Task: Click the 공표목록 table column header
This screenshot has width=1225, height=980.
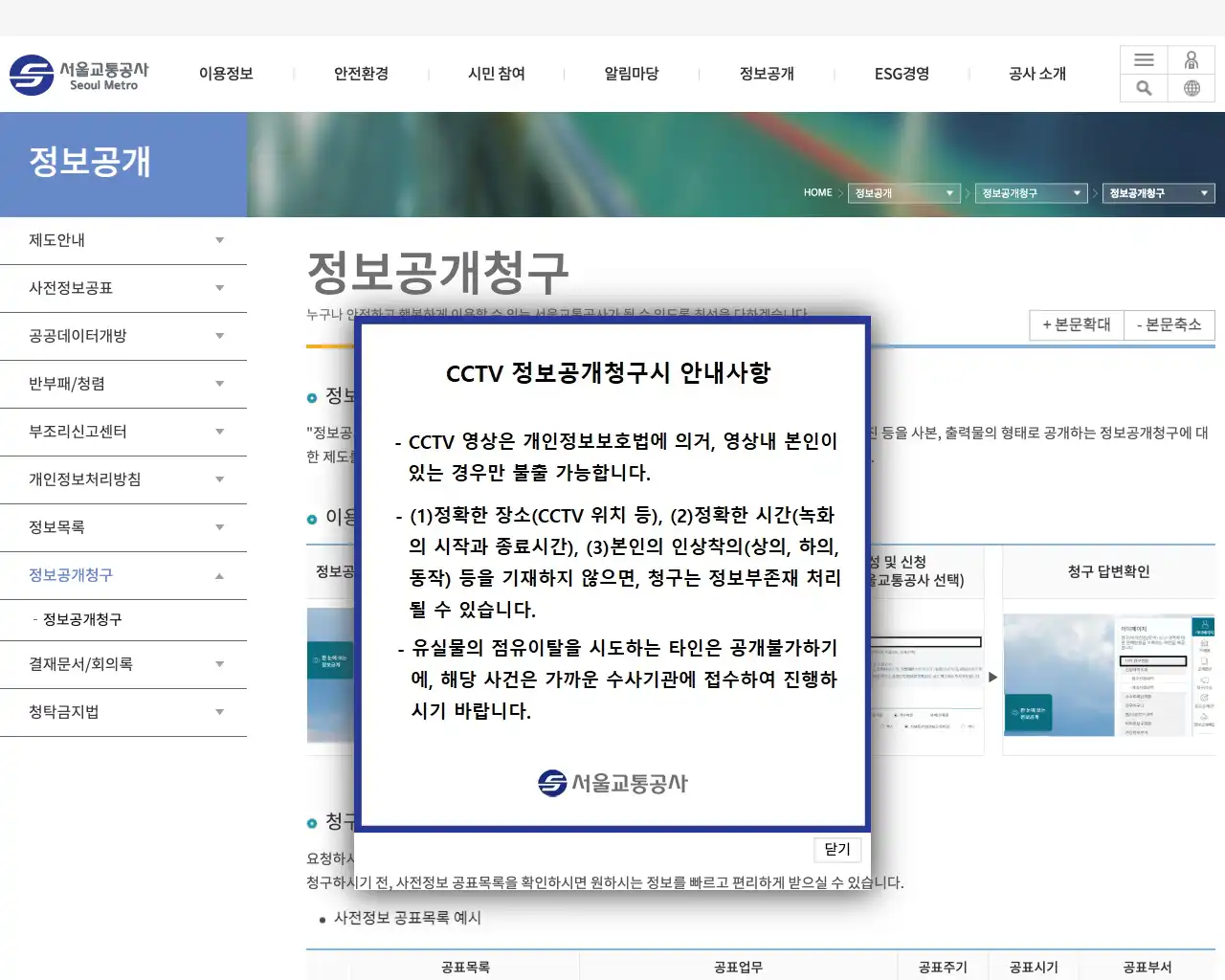Action: (x=465, y=968)
